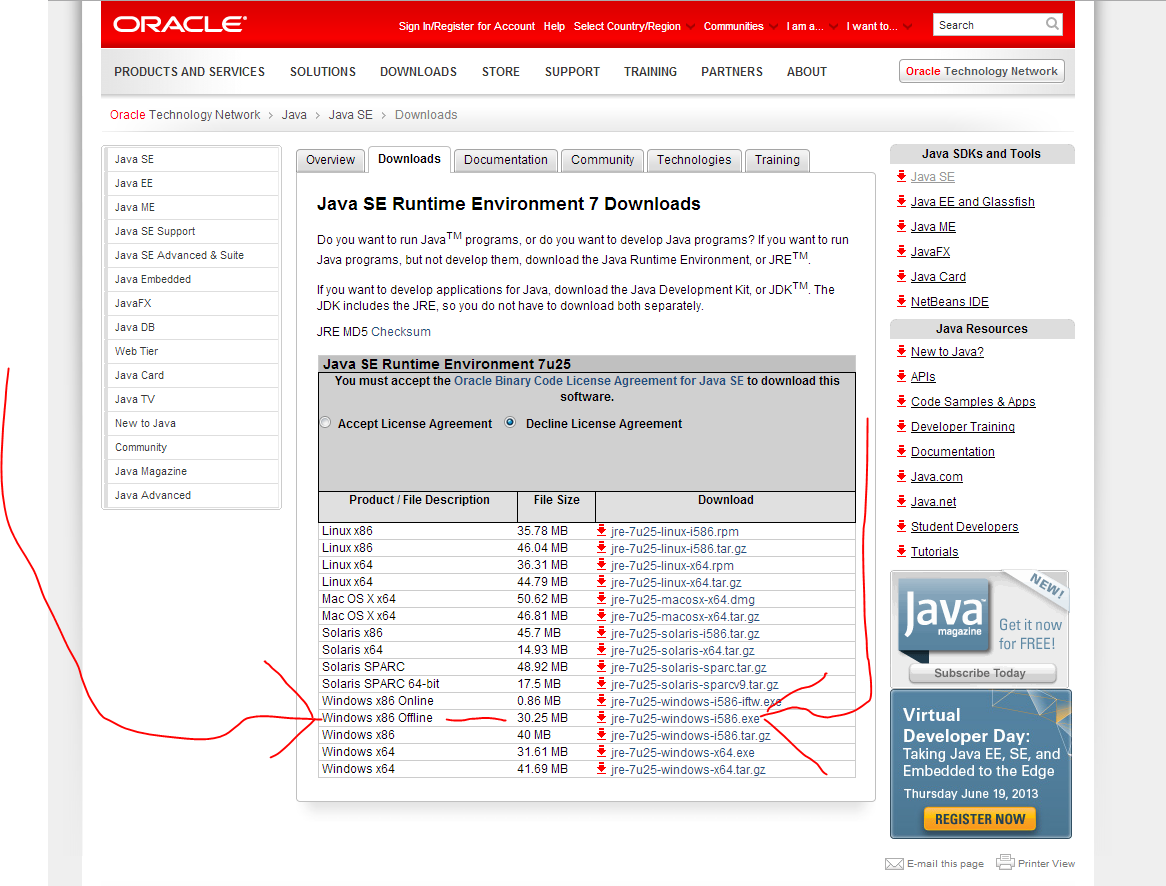Click red arrow icon beside Java EE and Glassfish
This screenshot has width=1166, height=886.
901,202
